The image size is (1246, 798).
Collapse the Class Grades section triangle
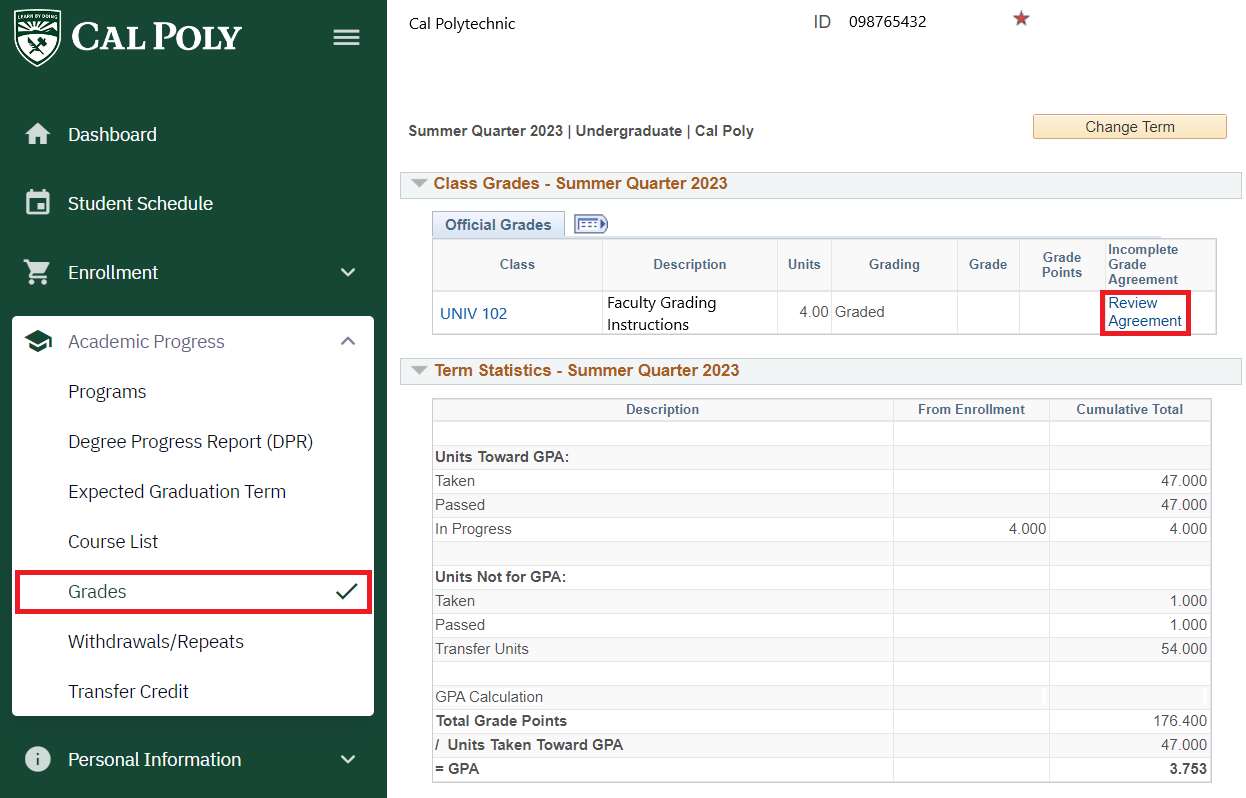[x=419, y=184]
